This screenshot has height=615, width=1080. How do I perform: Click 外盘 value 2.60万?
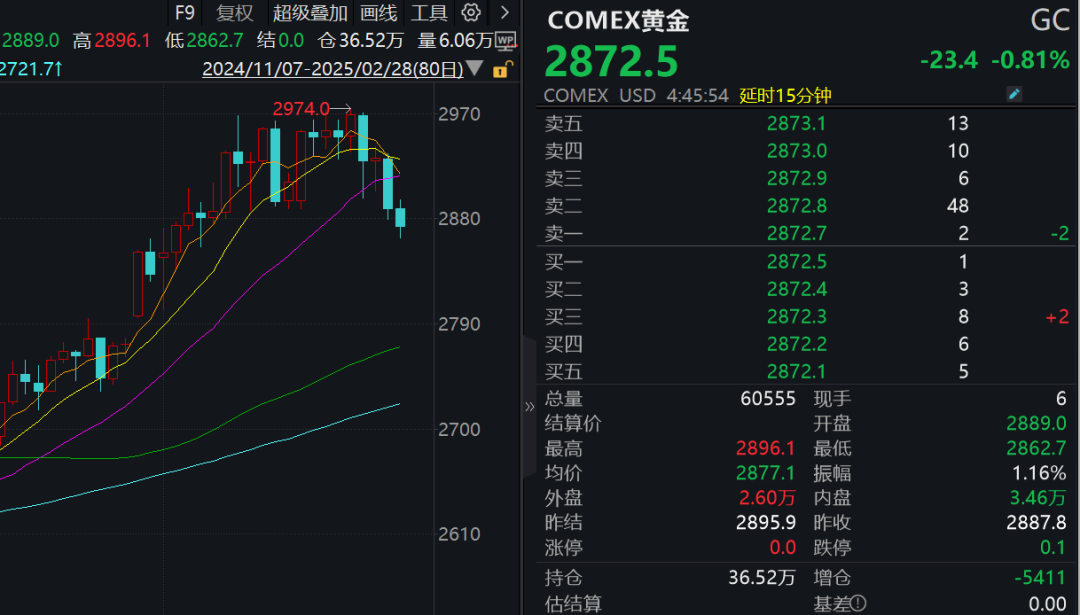(767, 497)
